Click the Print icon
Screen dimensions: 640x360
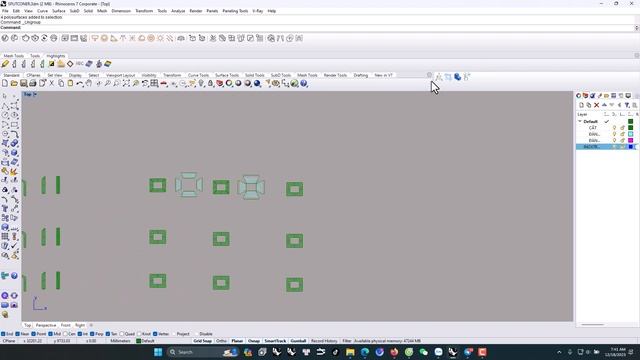(x=33, y=83)
